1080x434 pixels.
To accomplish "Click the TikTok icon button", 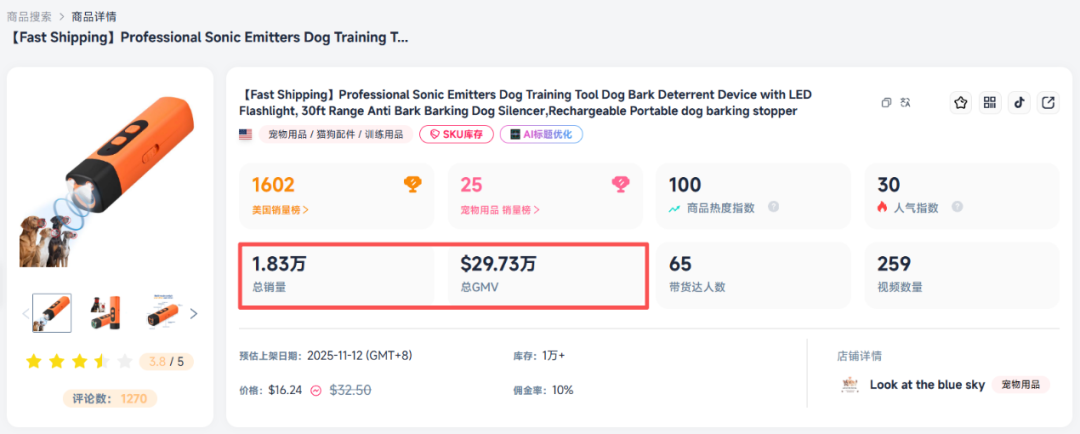I will (1019, 102).
